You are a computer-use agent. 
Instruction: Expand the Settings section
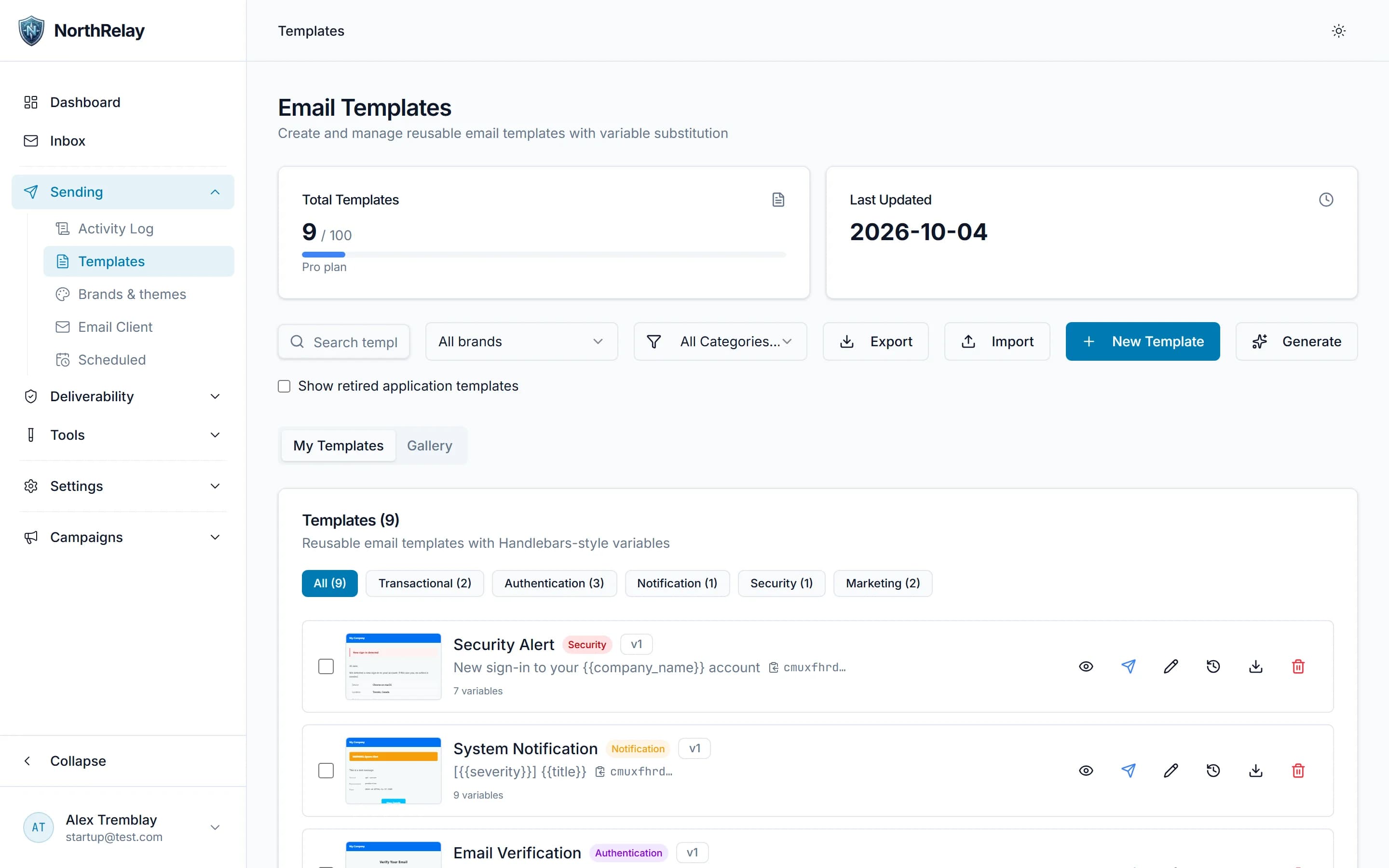click(x=123, y=486)
